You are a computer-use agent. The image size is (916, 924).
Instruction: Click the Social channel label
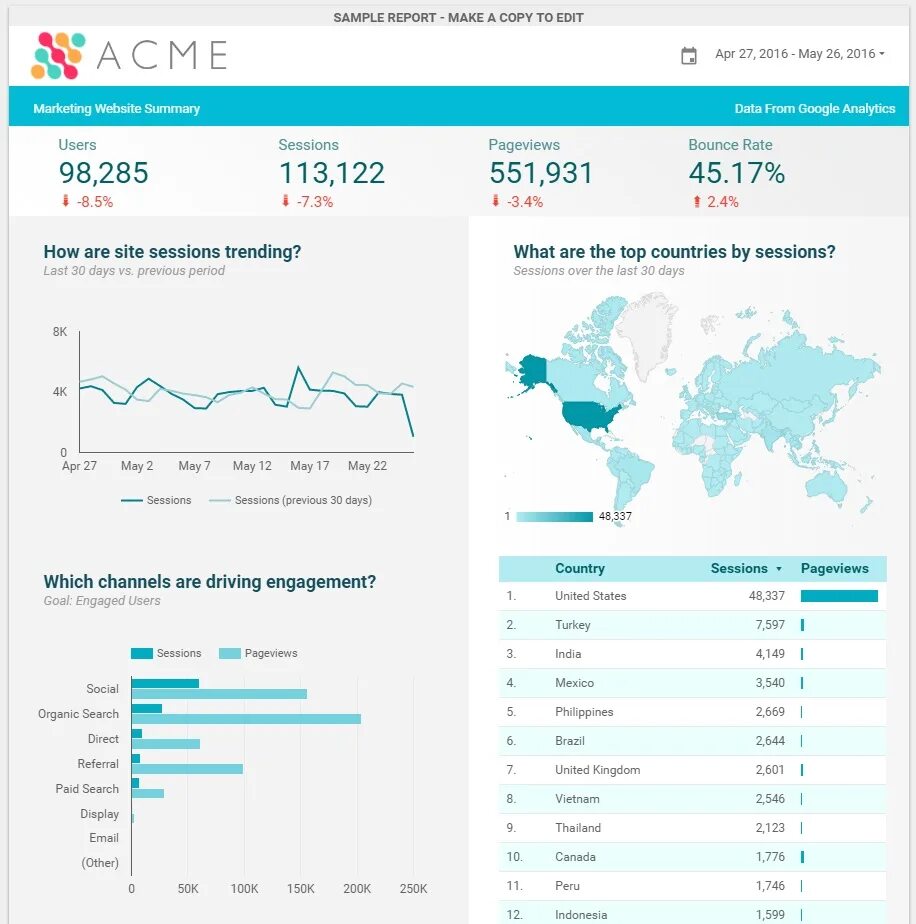pos(103,689)
